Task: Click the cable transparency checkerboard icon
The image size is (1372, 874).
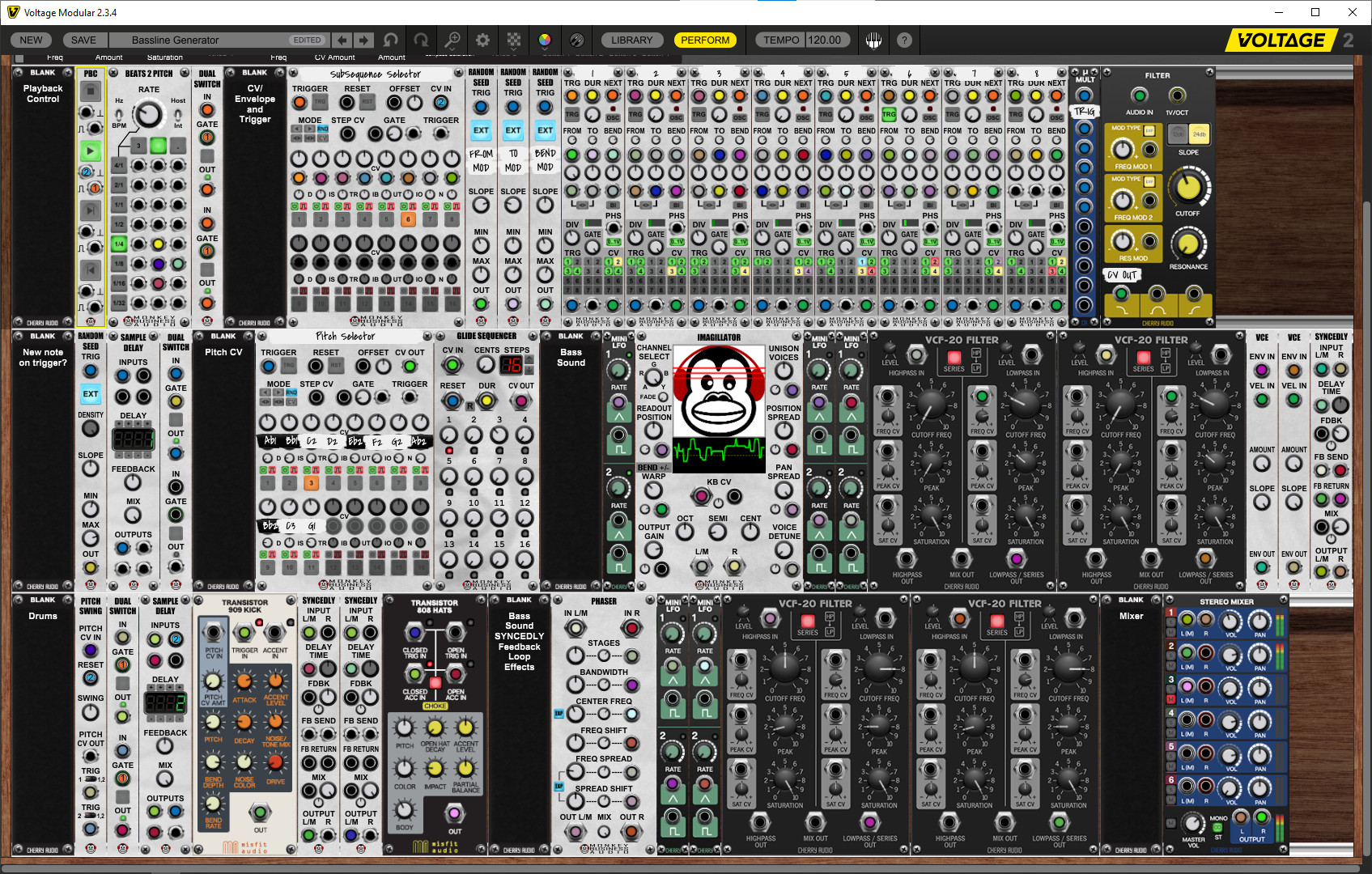Action: [514, 40]
